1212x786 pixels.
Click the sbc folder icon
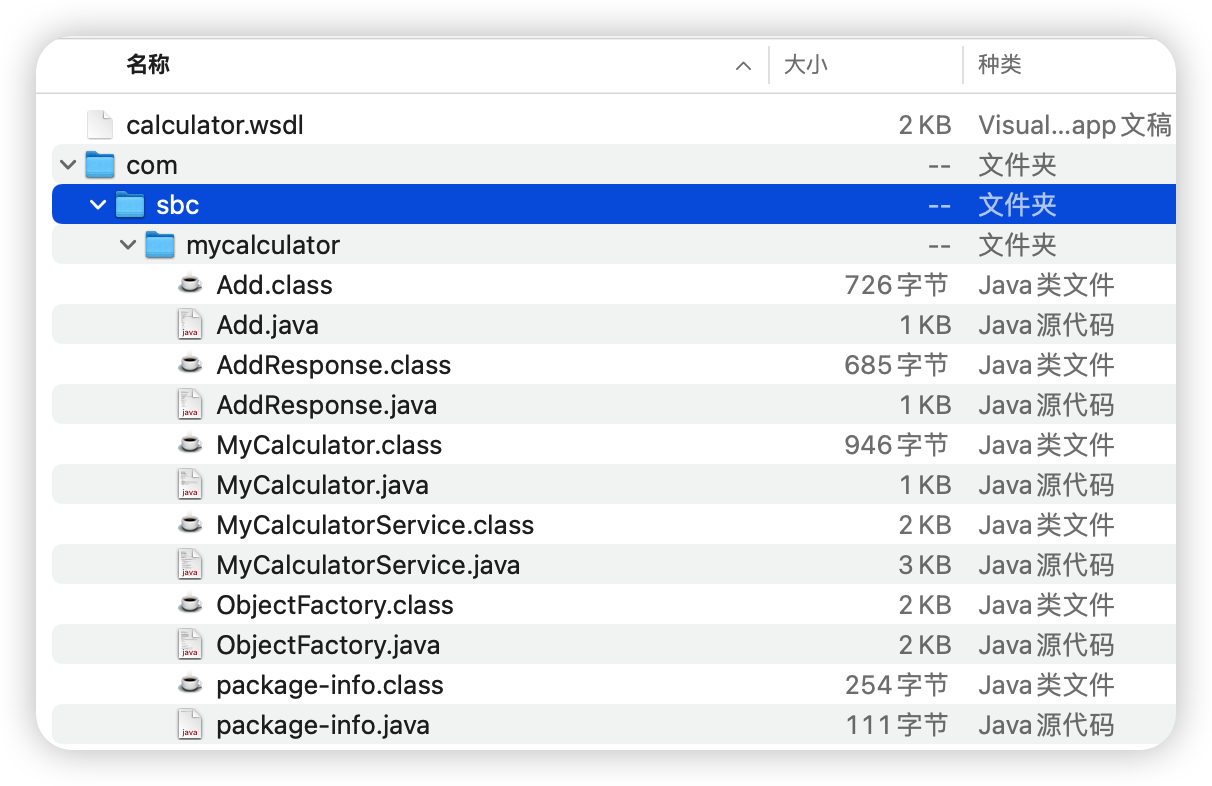(130, 205)
